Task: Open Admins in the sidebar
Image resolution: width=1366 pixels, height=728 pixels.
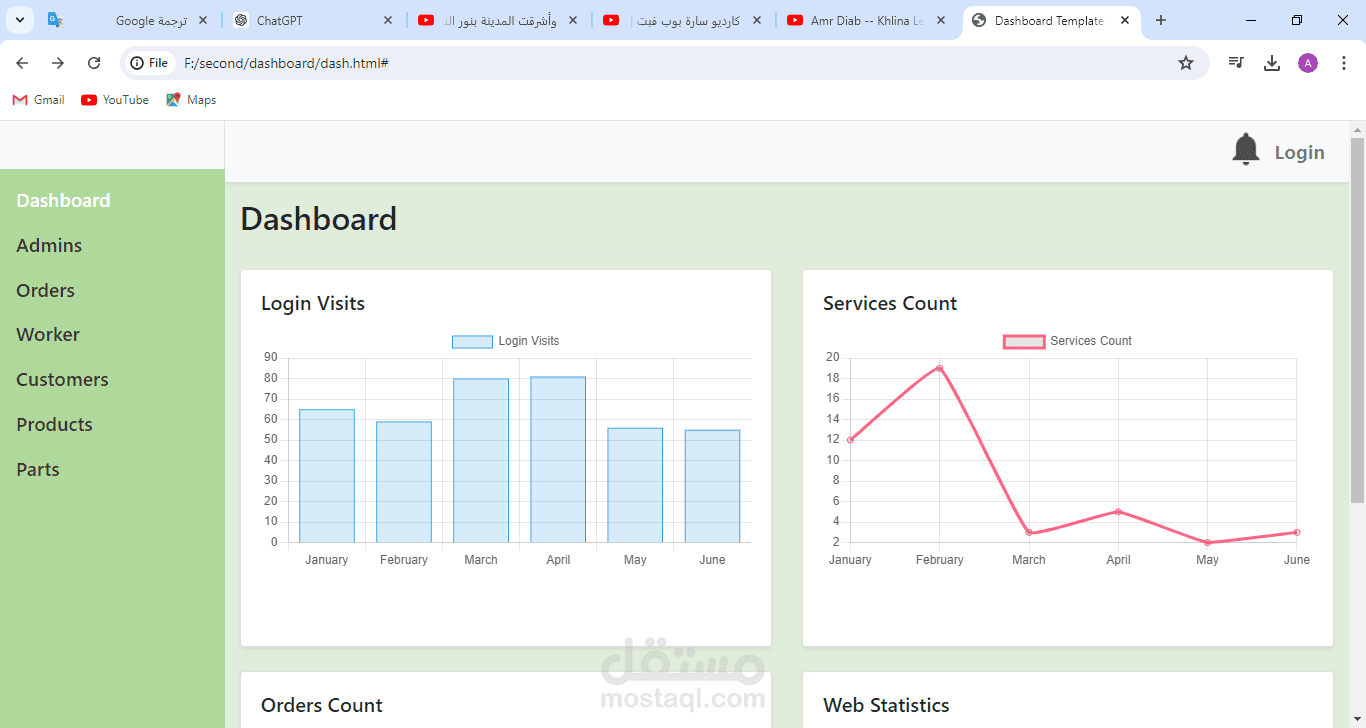Action: tap(49, 245)
